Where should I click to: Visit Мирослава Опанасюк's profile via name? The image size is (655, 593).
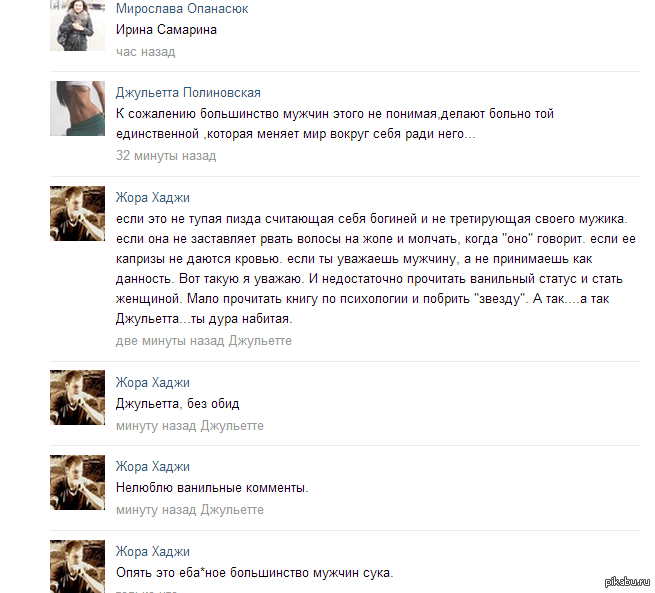[182, 9]
